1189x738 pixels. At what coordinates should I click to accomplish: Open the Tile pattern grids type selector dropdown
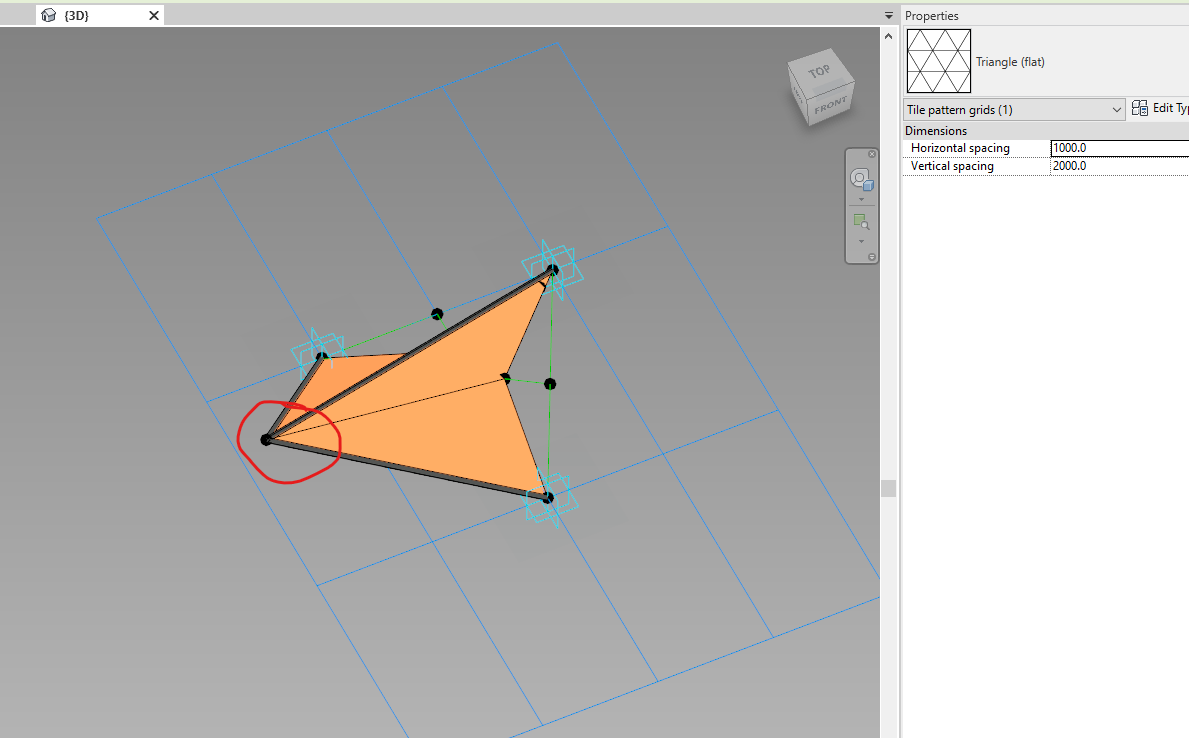[1117, 109]
